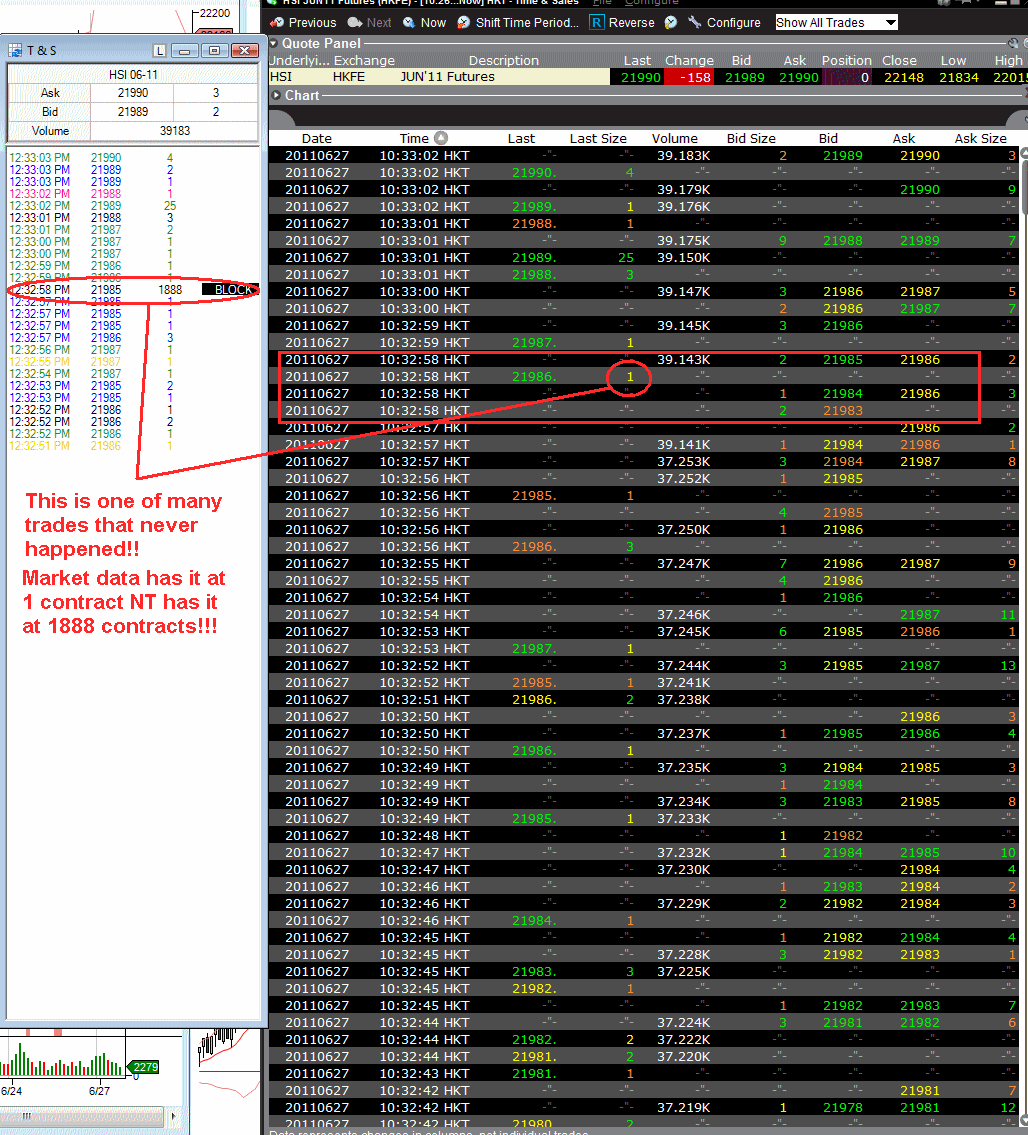This screenshot has height=1135, width=1028.
Task: Click the Last Size column header
Action: click(x=598, y=138)
